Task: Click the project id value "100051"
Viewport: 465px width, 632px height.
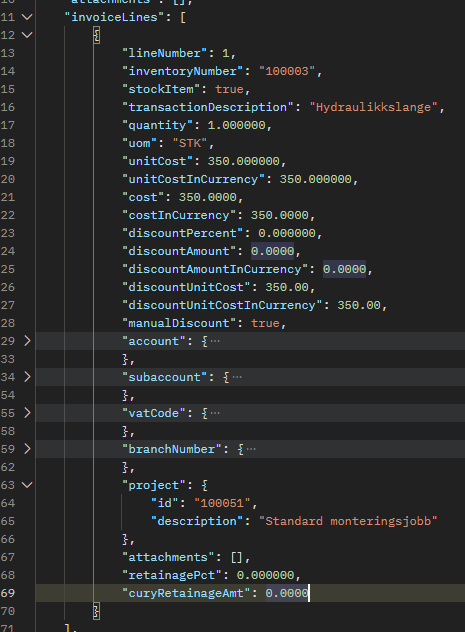Action: pos(222,503)
